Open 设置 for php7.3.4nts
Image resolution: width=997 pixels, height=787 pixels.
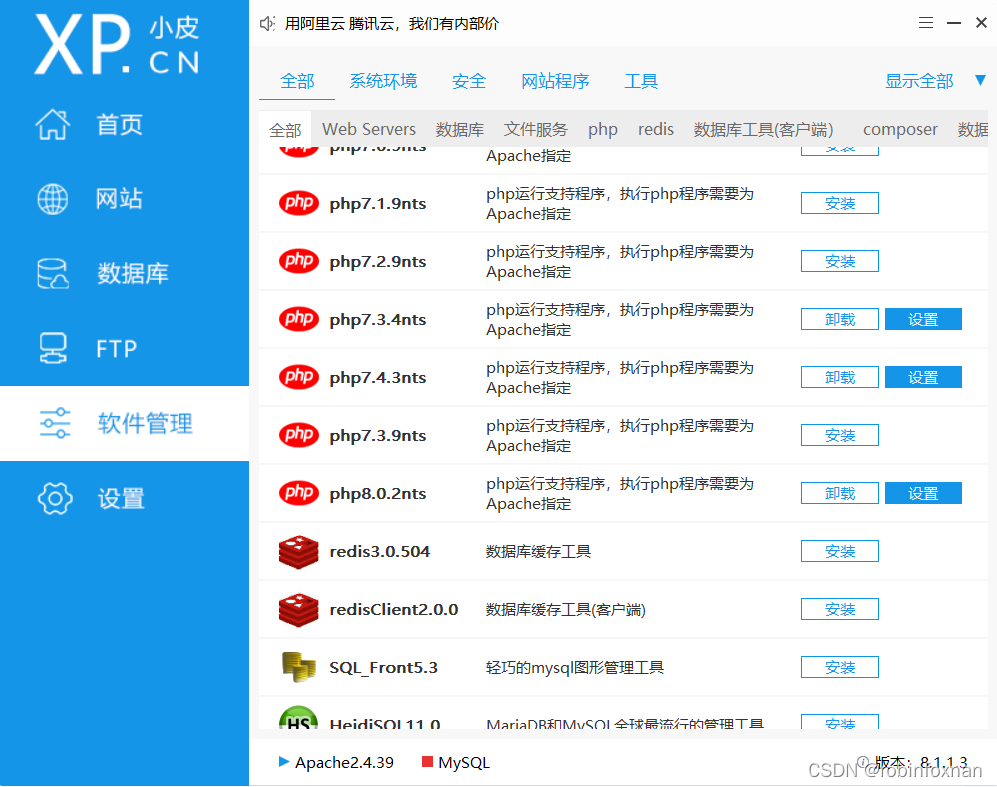click(x=923, y=319)
